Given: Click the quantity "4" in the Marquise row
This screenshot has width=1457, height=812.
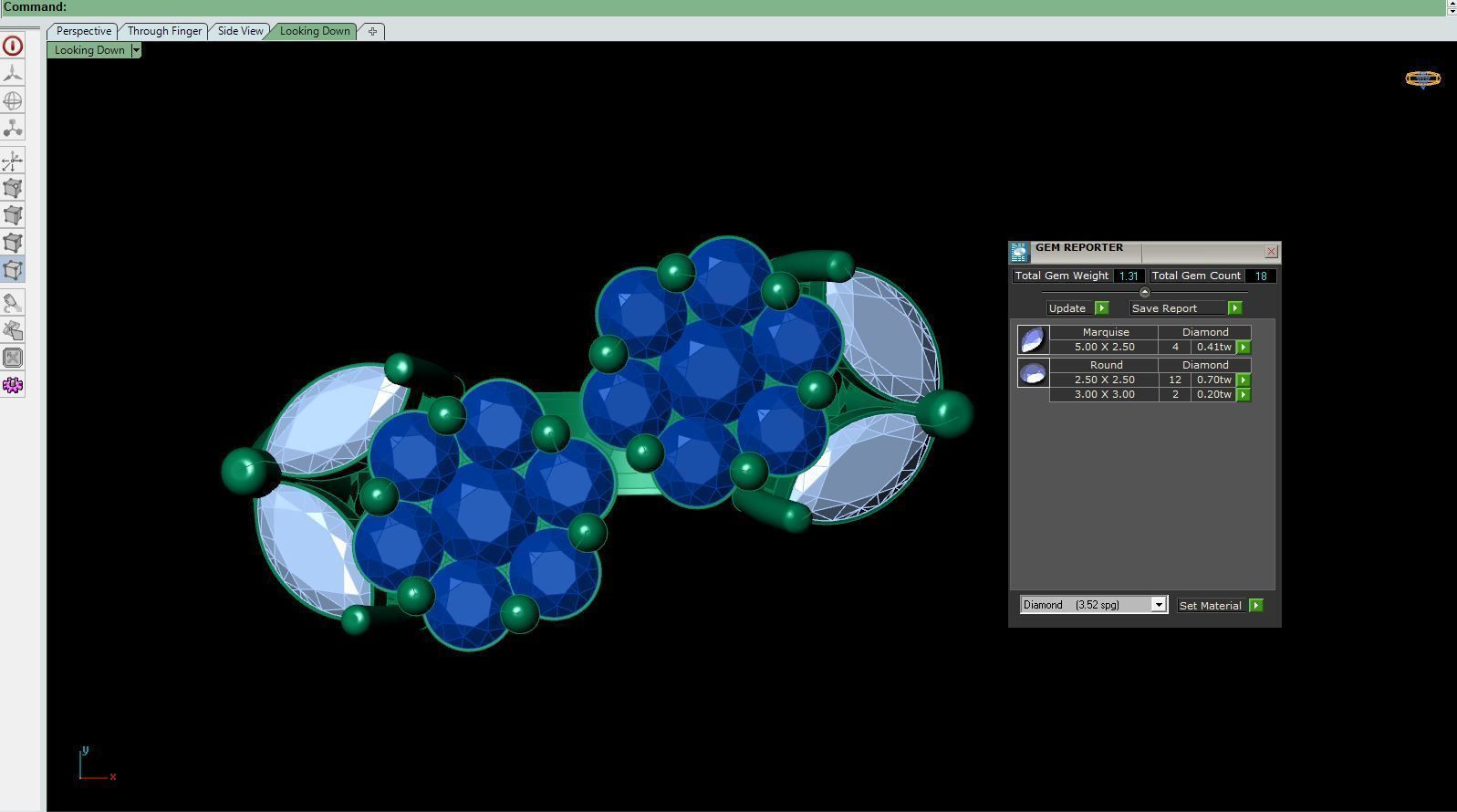Looking at the screenshot, I should coord(1175,347).
